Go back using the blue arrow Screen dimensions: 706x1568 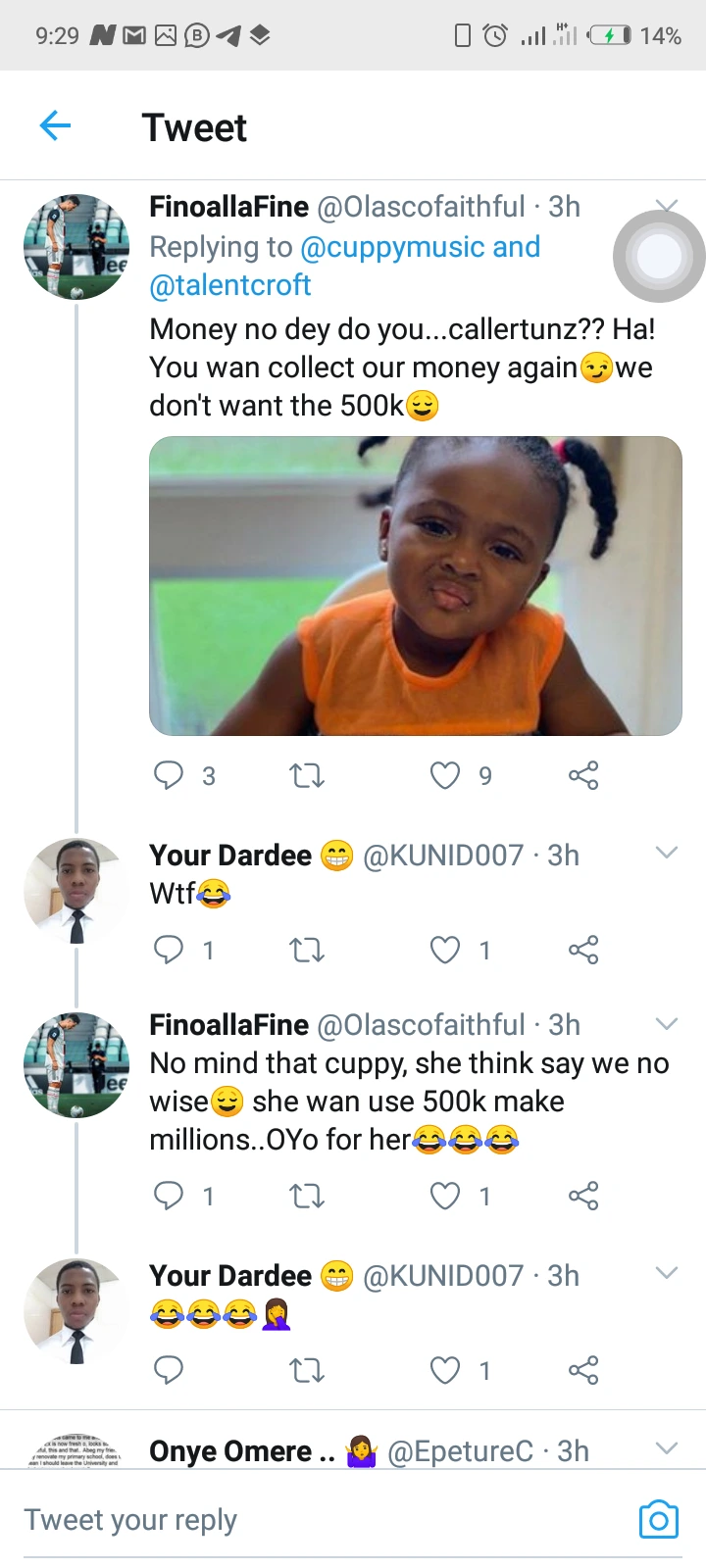coord(56,125)
